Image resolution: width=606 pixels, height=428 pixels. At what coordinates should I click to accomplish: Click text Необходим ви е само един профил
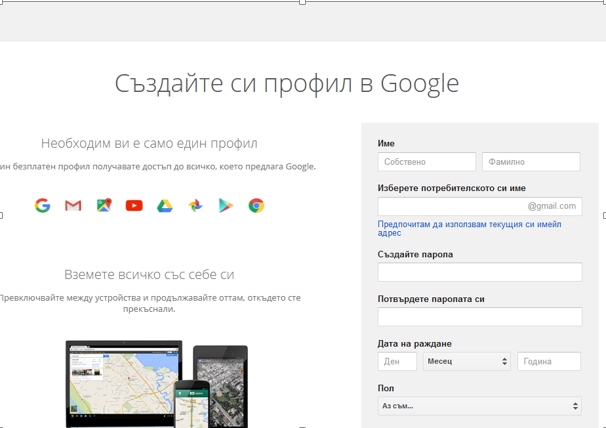[x=149, y=143]
